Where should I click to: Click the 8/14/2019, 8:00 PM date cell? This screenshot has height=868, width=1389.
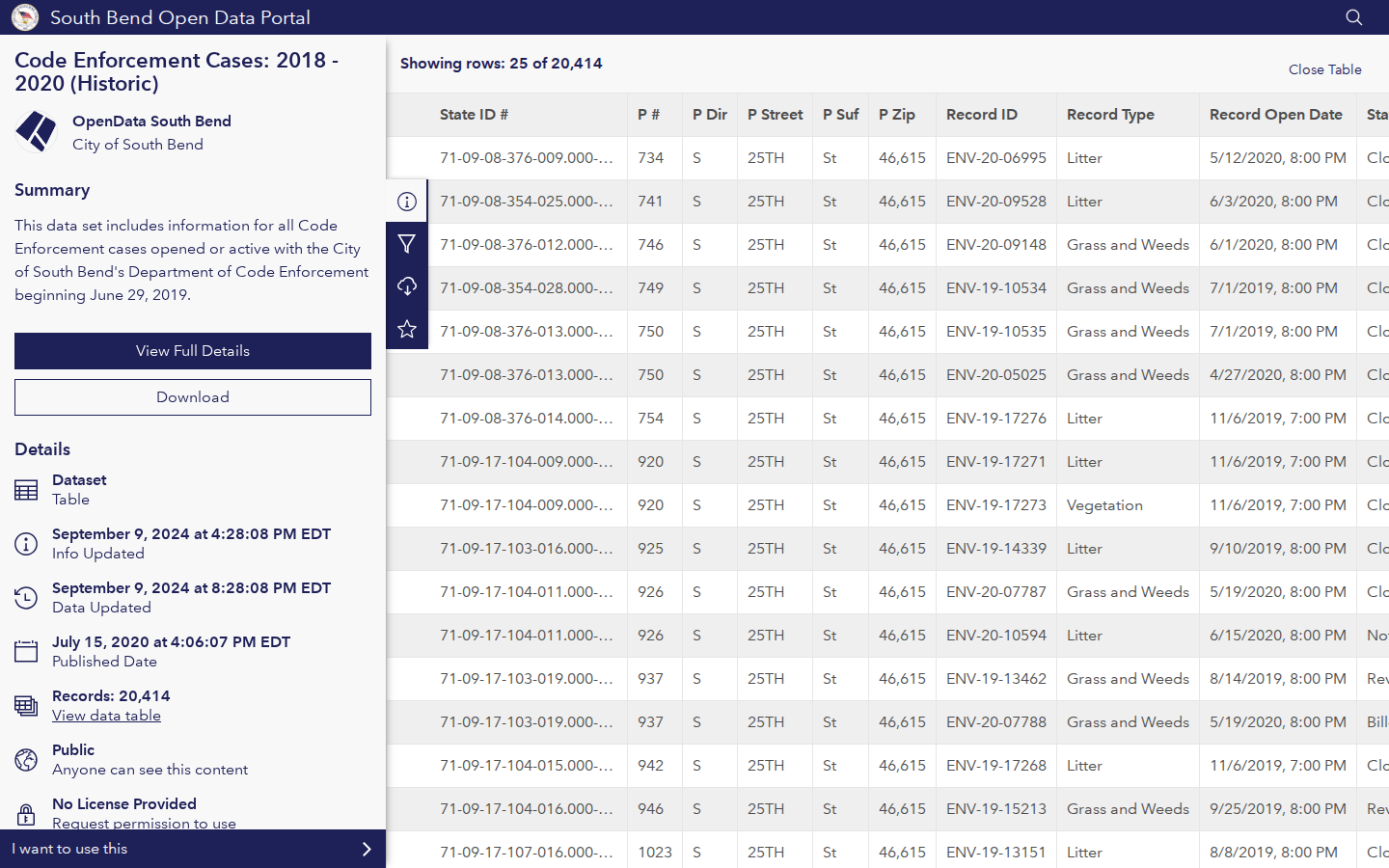pyautogui.click(x=1278, y=679)
